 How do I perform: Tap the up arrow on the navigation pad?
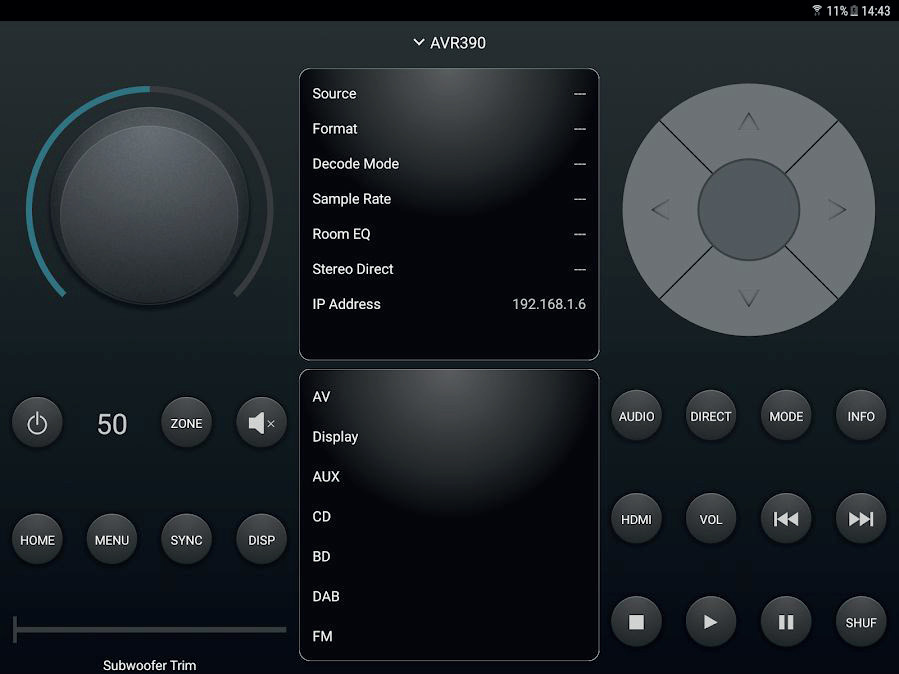749,122
